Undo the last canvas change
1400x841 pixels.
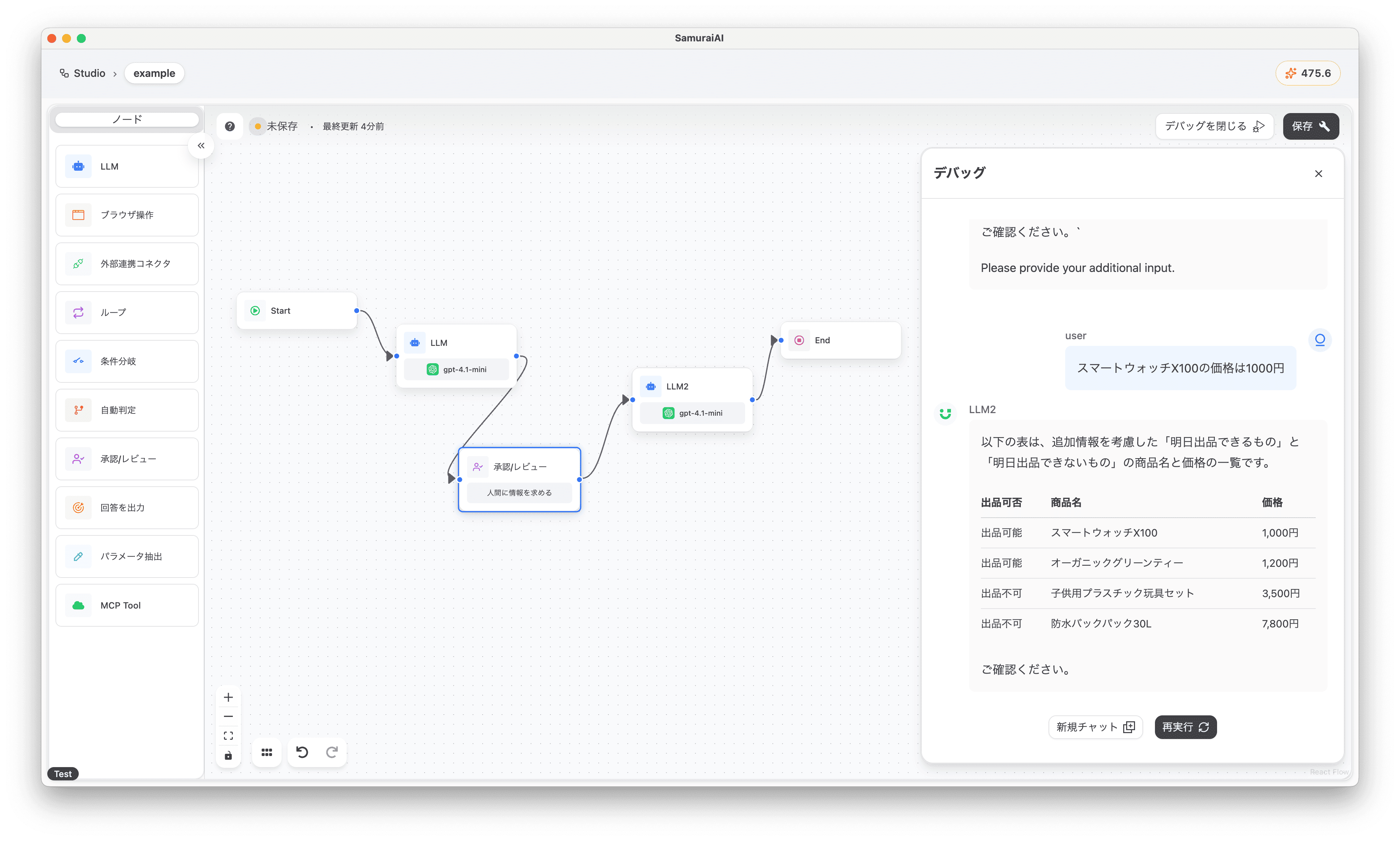click(x=302, y=752)
